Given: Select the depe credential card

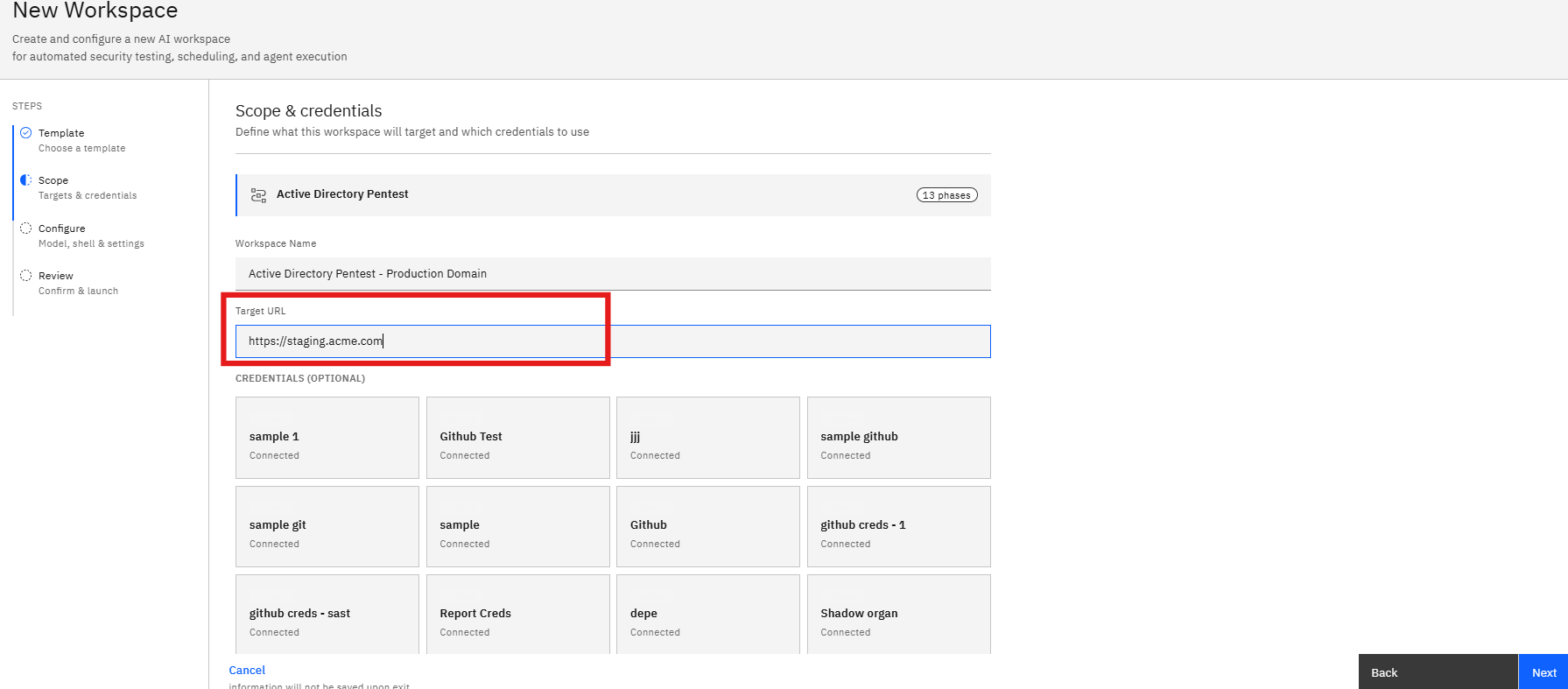Looking at the screenshot, I should (708, 615).
